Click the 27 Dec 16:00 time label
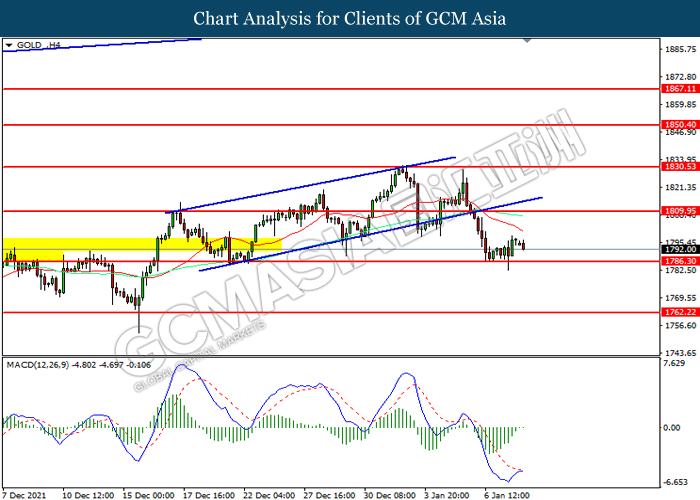Screen dimensions: 700x500 coord(329,495)
